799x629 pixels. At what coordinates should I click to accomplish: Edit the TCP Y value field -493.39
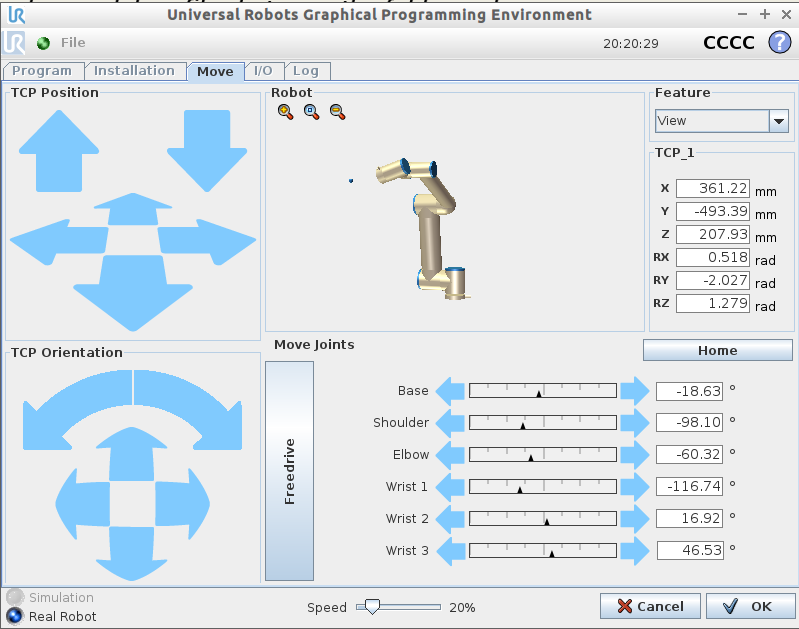pyautogui.click(x=713, y=212)
